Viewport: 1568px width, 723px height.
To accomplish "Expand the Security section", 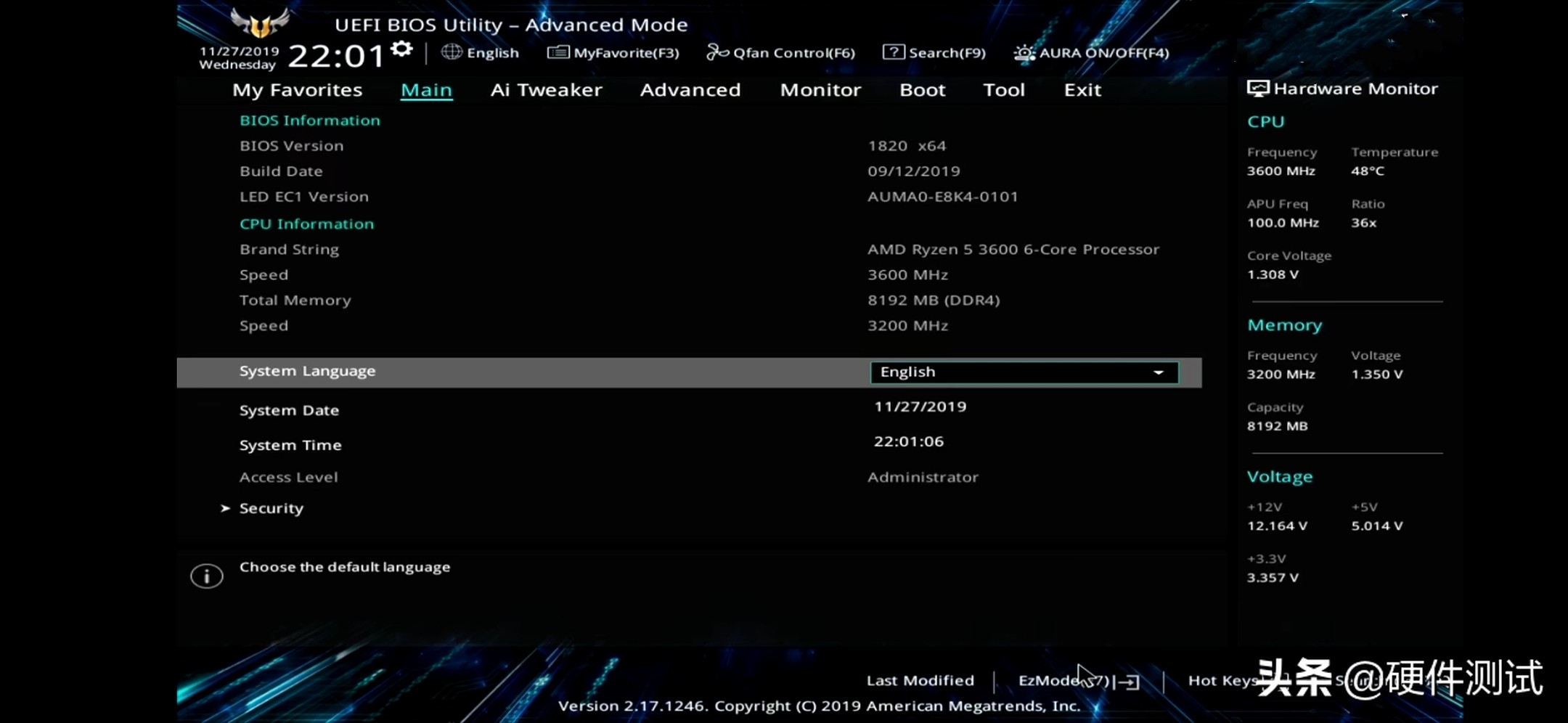I will (271, 507).
